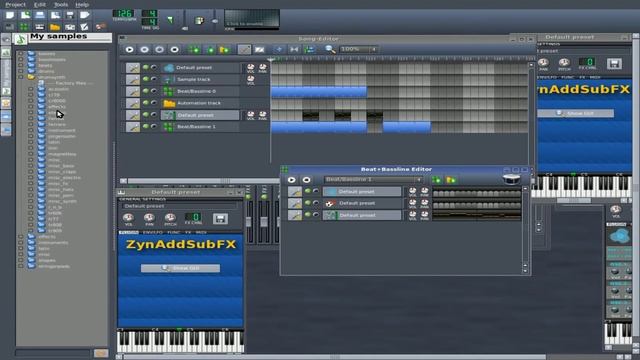The width and height of the screenshot is (640, 360).
Task: Select the Automation track name button
Action: click(x=201, y=103)
